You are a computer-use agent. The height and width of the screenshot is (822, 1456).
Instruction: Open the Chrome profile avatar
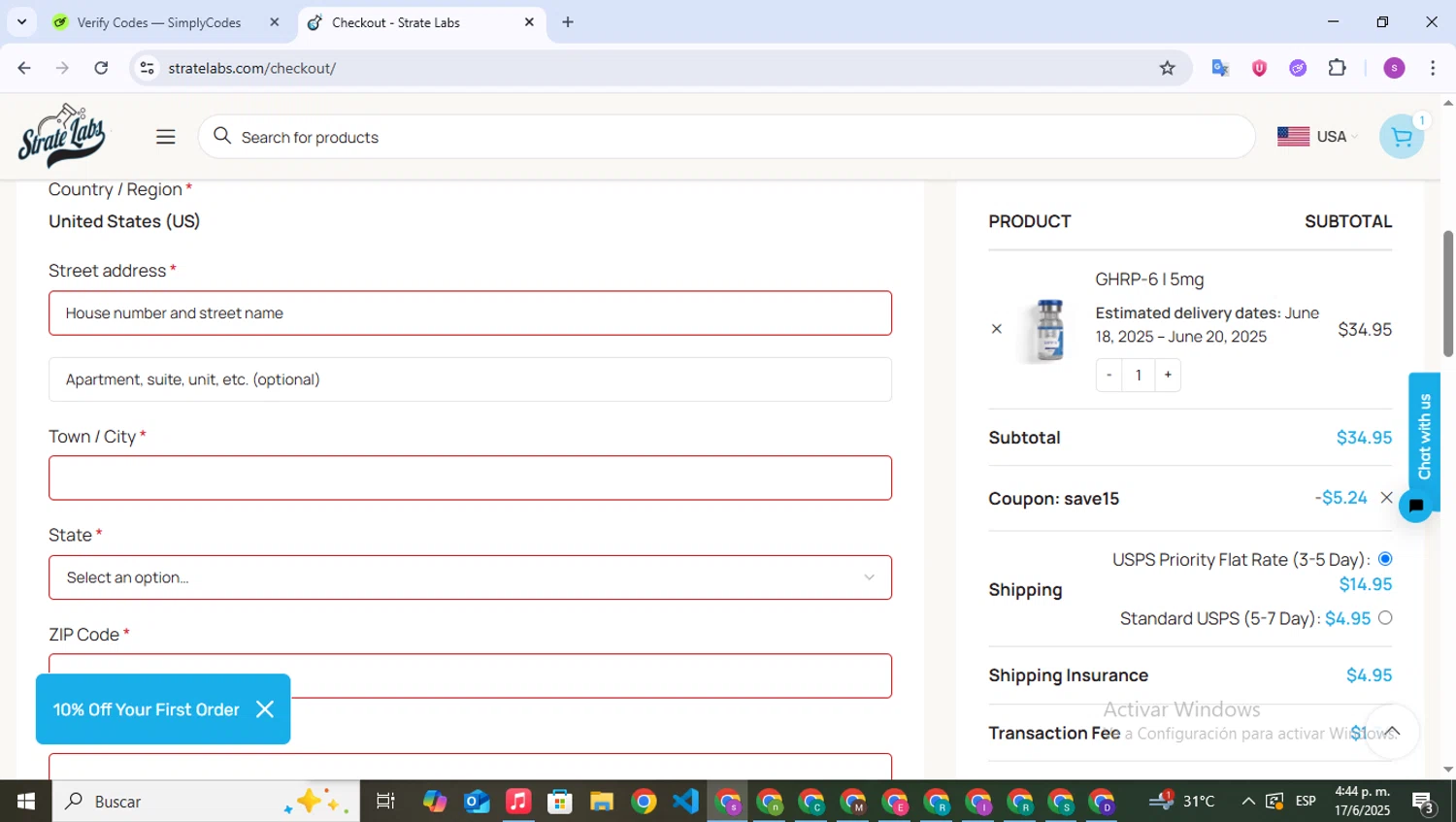coord(1394,68)
